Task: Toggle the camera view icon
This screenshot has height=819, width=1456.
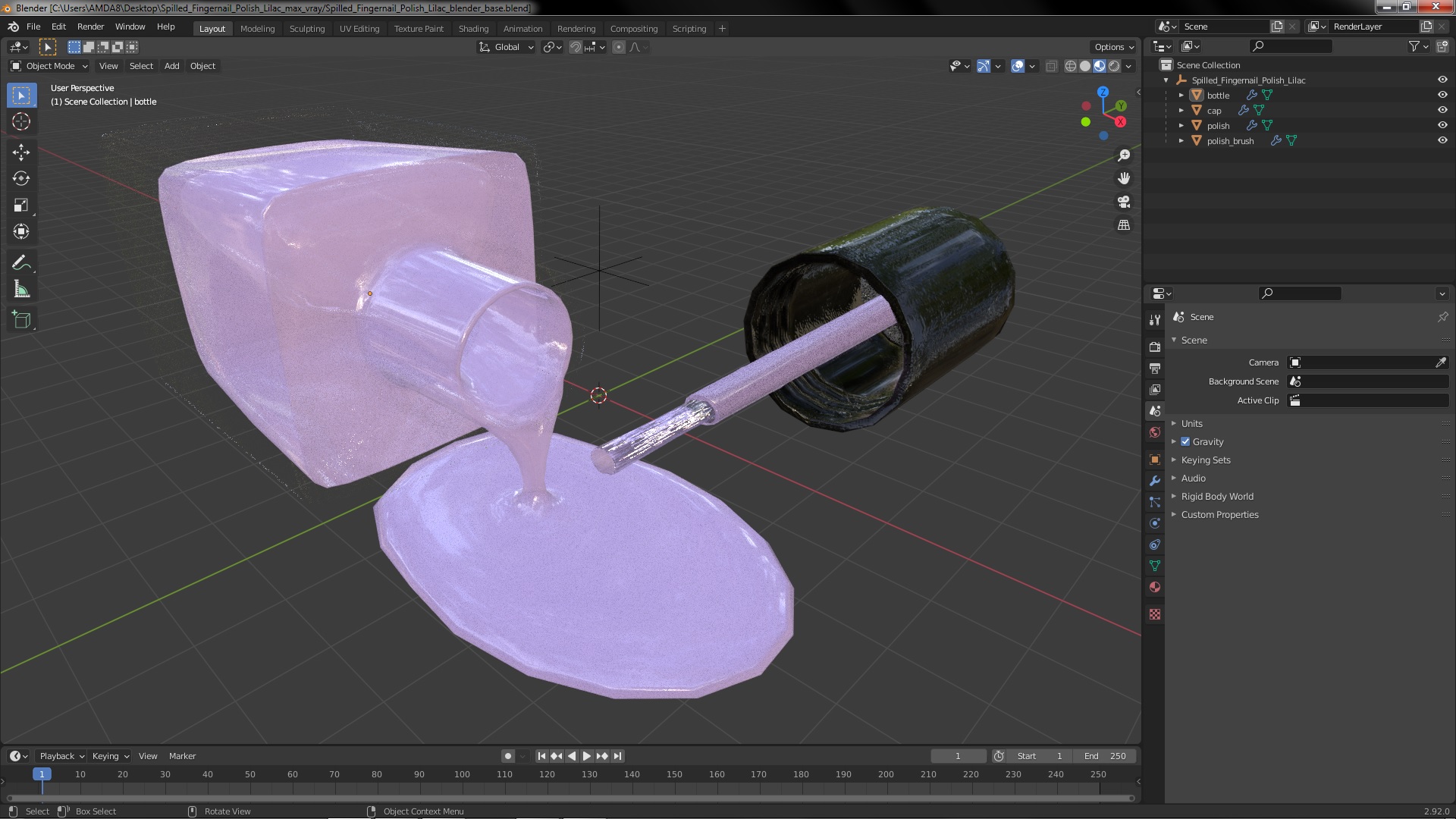Action: (x=1124, y=202)
